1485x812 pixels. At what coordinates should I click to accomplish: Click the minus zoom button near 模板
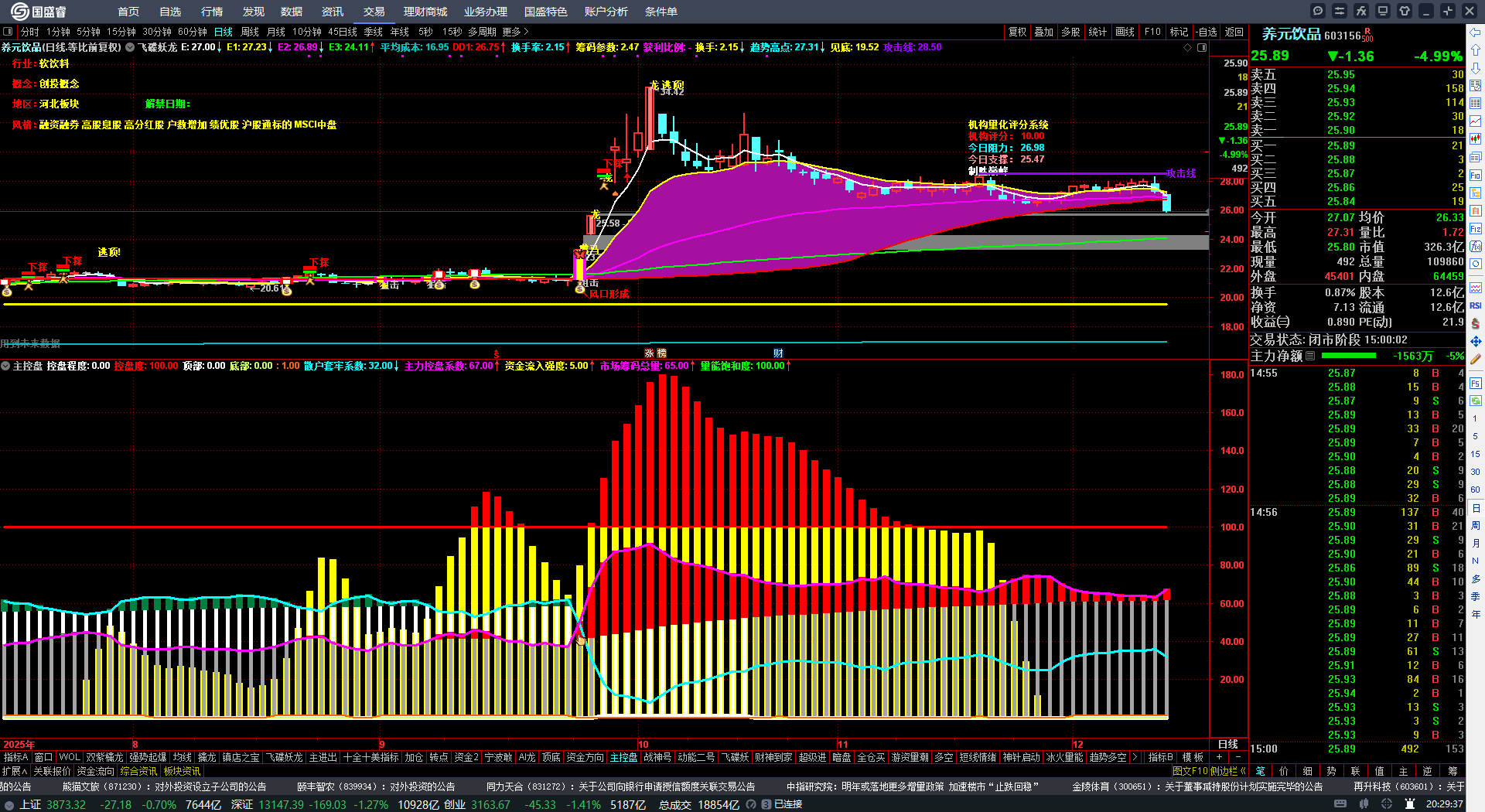tap(1238, 757)
